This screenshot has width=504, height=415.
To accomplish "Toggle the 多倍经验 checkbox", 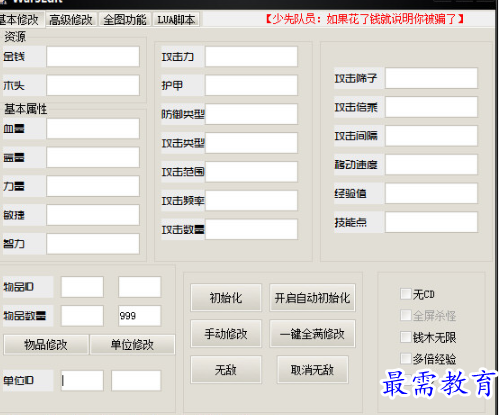I will coord(406,359).
